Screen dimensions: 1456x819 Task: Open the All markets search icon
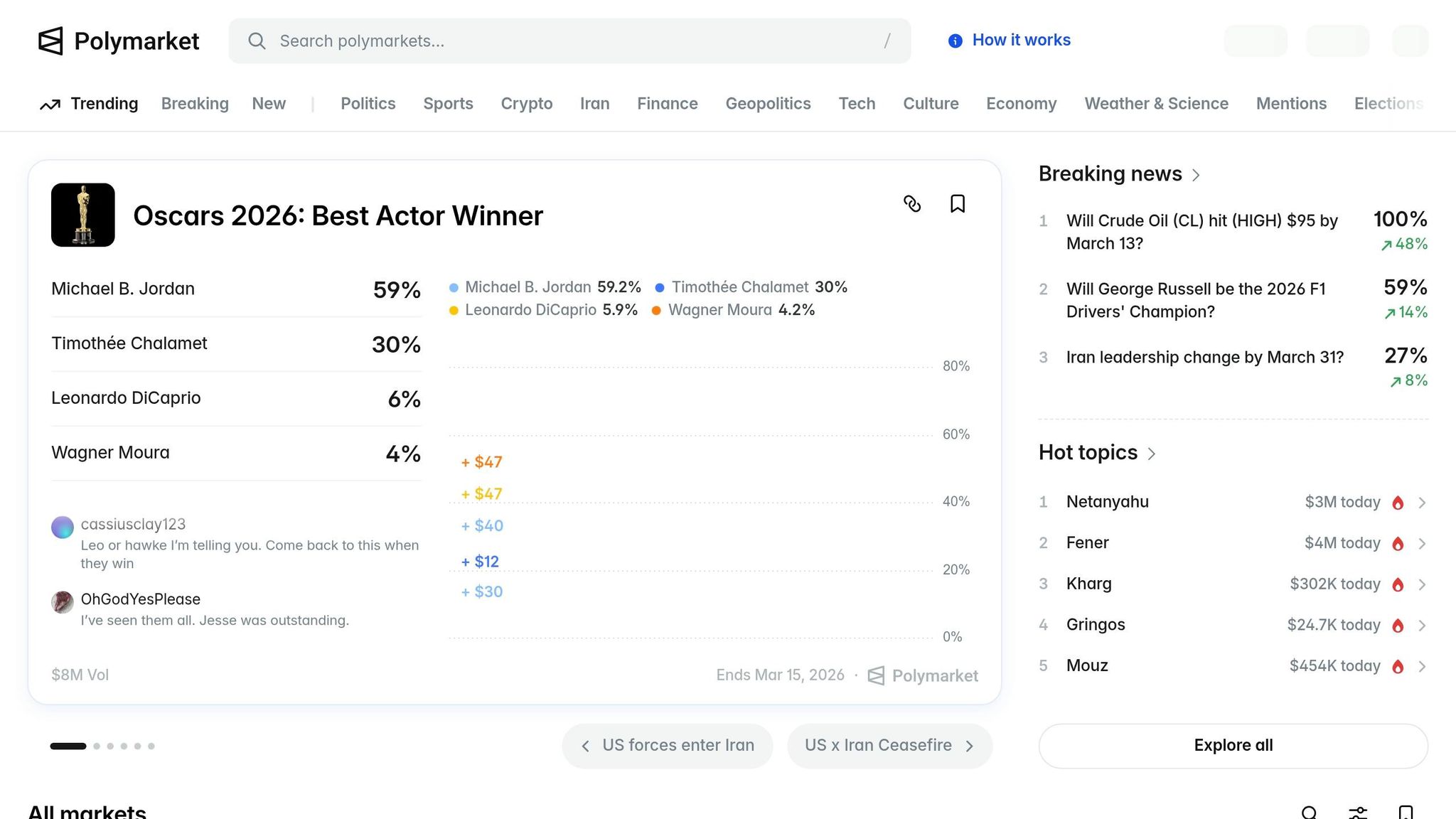(x=1309, y=813)
